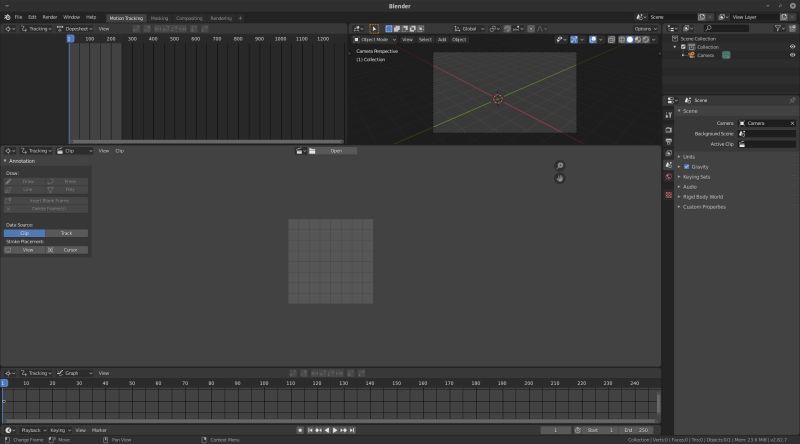The width and height of the screenshot is (800, 444).
Task: Open the viewport Object menu
Action: pyautogui.click(x=459, y=39)
